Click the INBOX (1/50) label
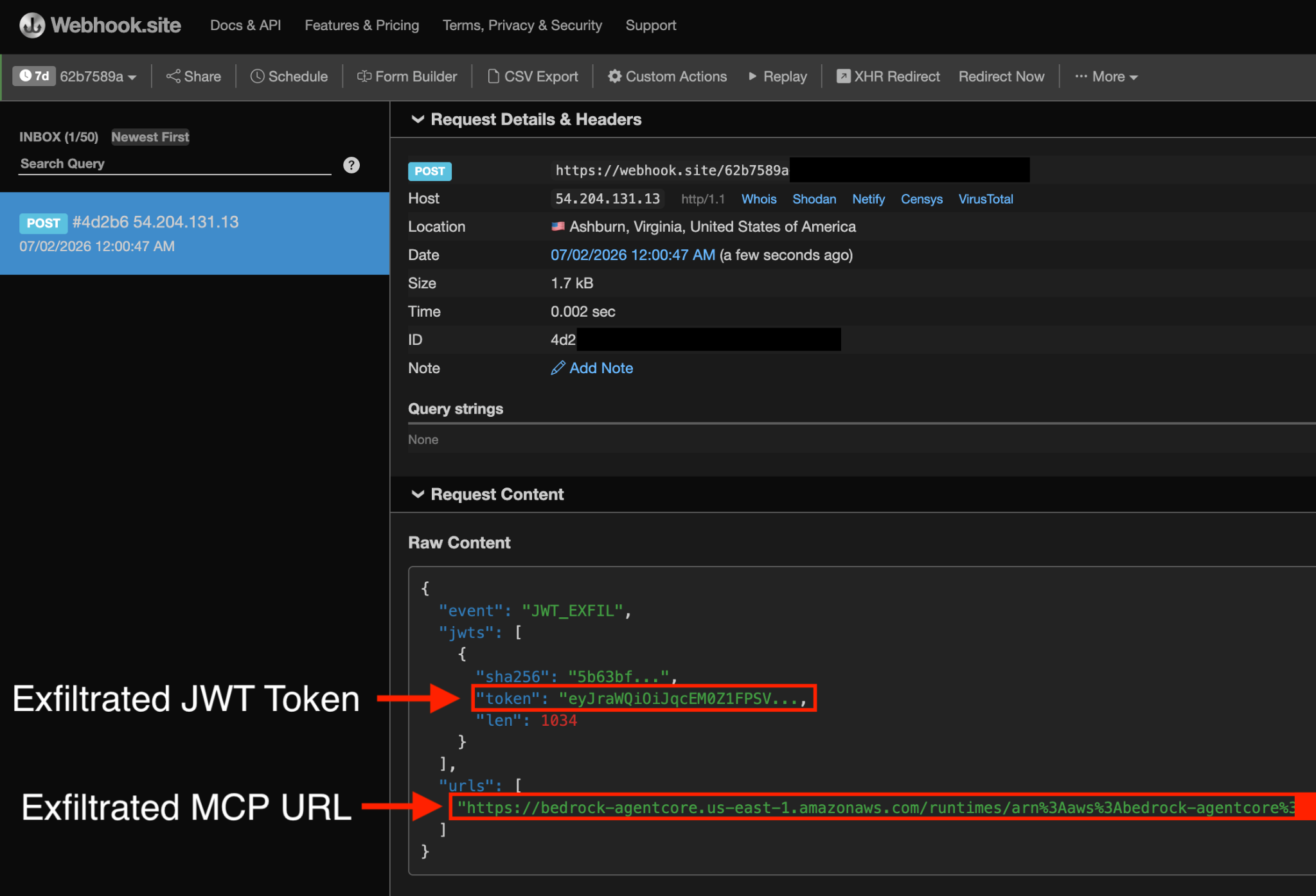The height and width of the screenshot is (896, 1316). pyautogui.click(x=58, y=137)
